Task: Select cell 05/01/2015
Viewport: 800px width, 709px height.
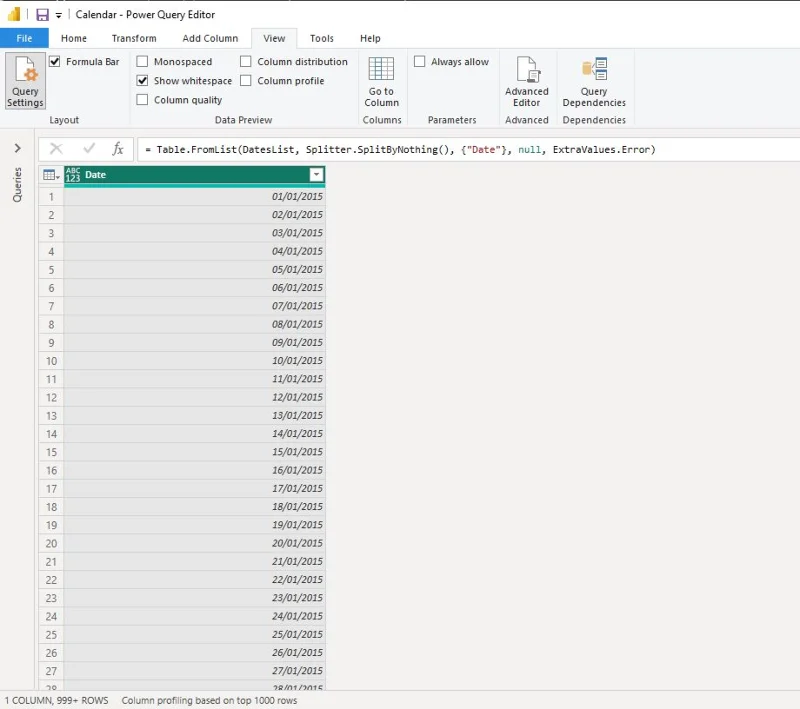Action: pos(194,269)
